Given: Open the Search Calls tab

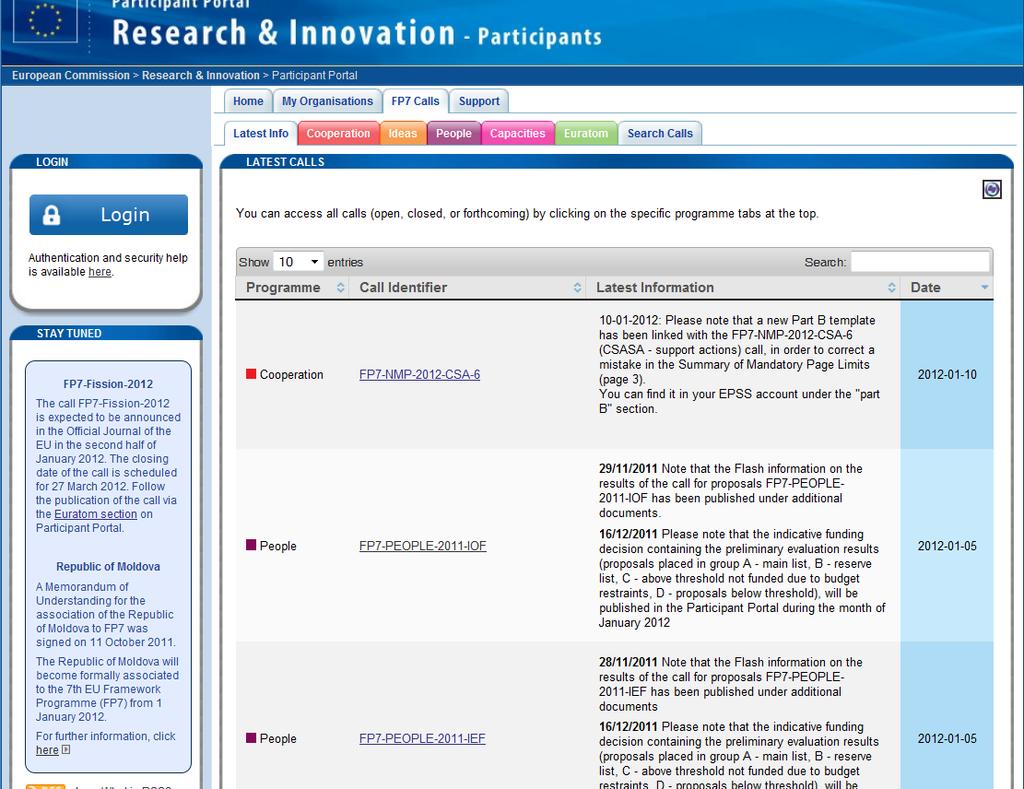Looking at the screenshot, I should coord(660,133).
